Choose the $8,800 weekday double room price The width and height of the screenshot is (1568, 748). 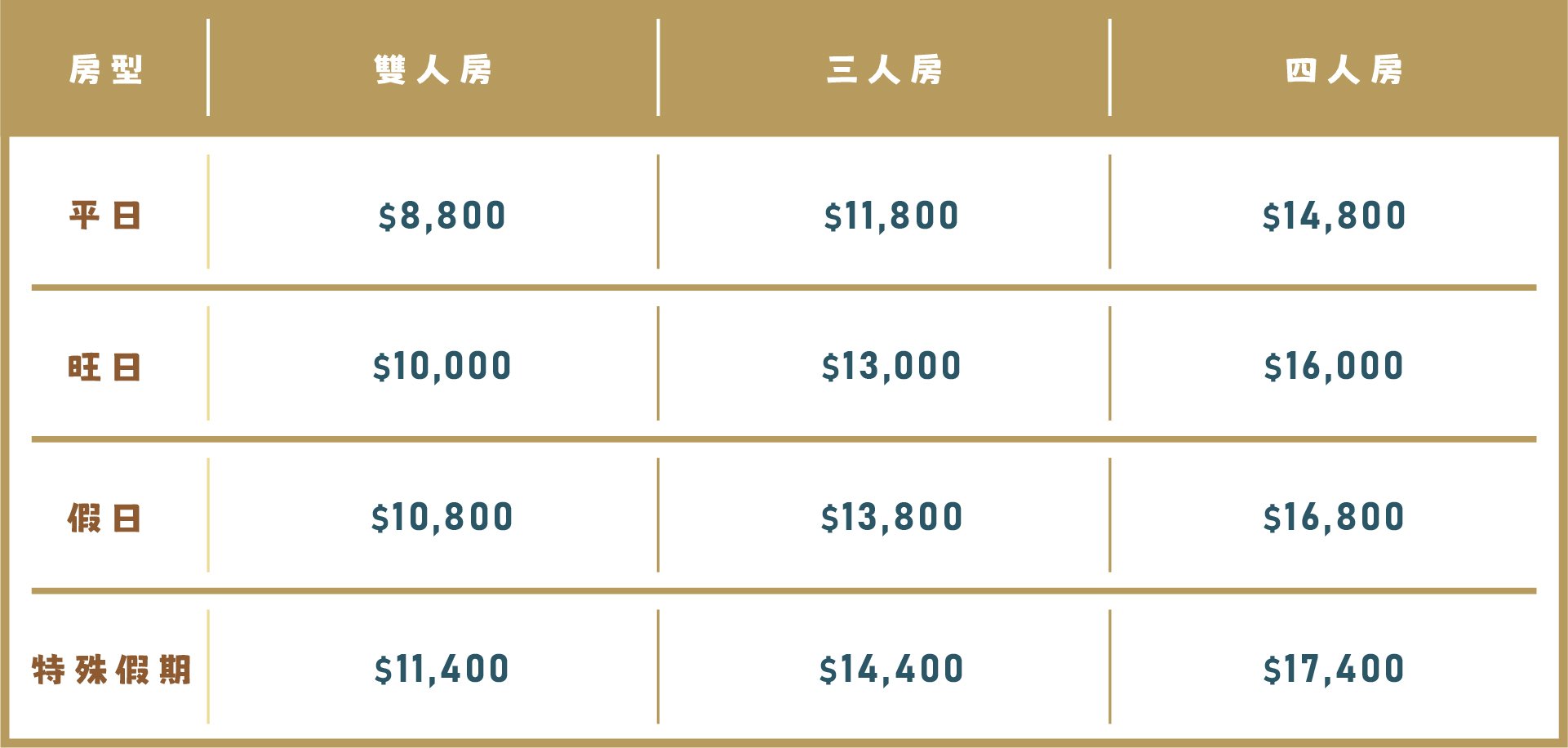442,216
